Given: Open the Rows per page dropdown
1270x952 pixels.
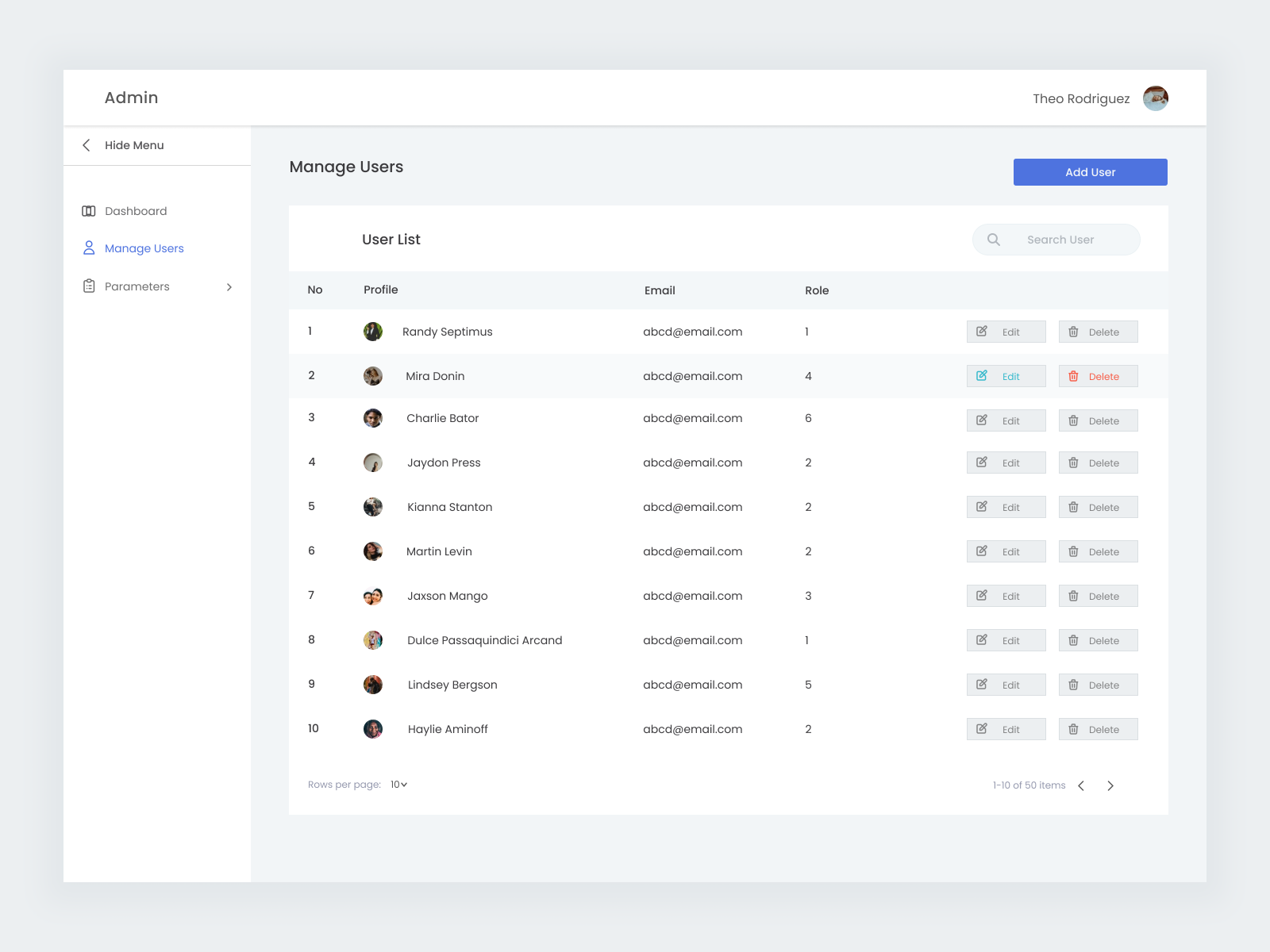Looking at the screenshot, I should pyautogui.click(x=398, y=784).
